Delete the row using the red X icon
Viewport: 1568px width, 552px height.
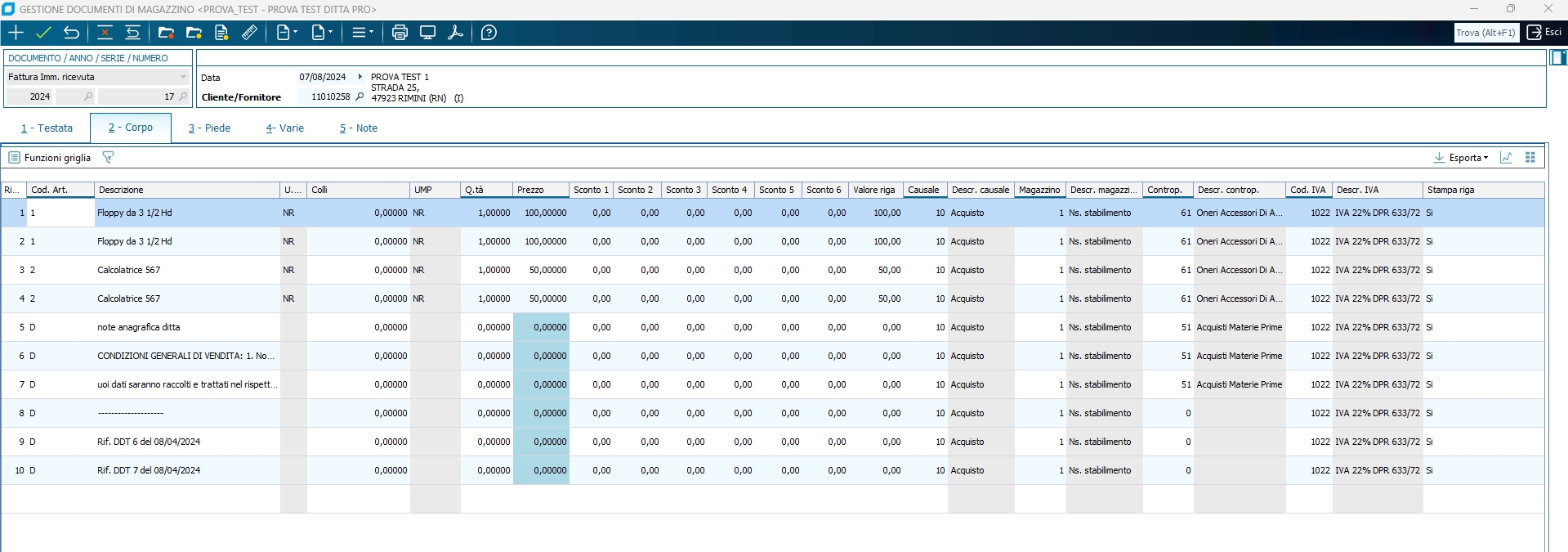tap(105, 33)
